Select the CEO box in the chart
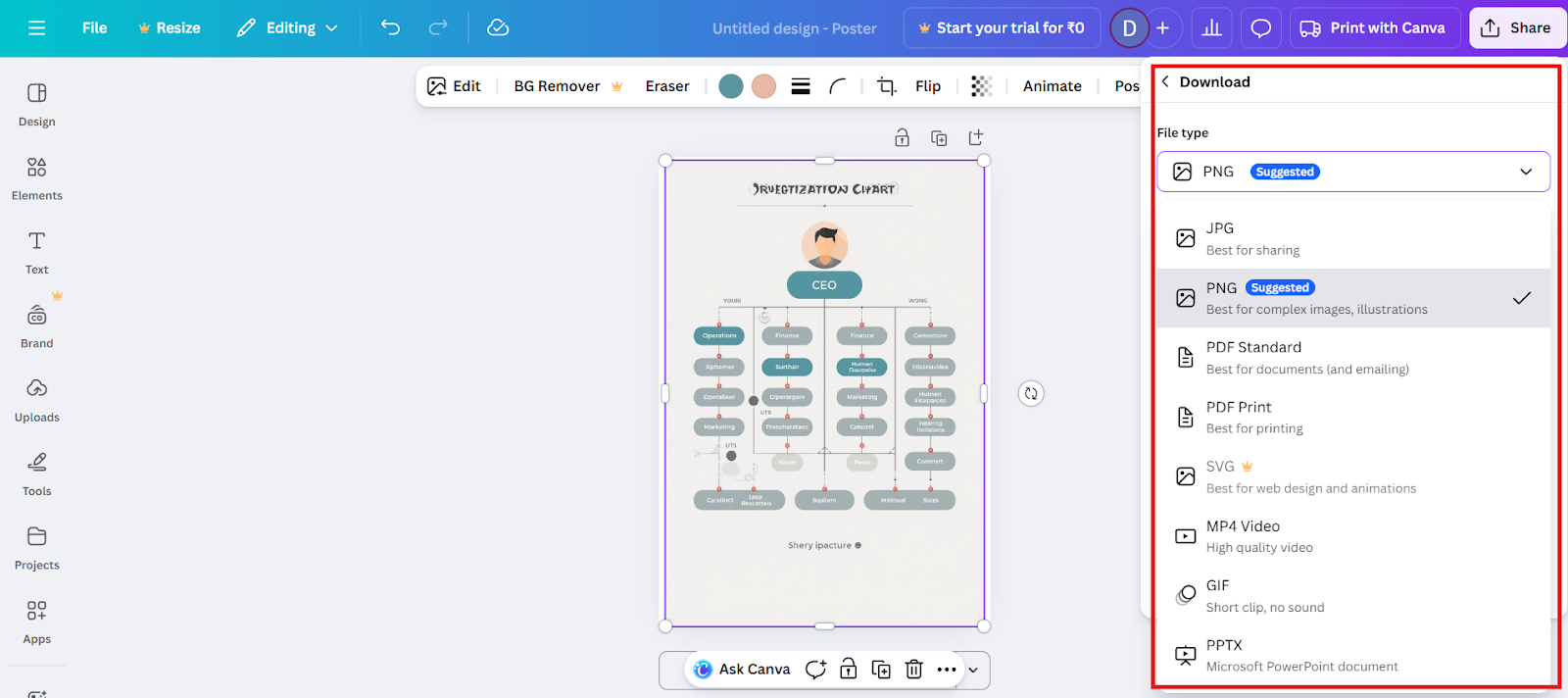 click(x=824, y=285)
